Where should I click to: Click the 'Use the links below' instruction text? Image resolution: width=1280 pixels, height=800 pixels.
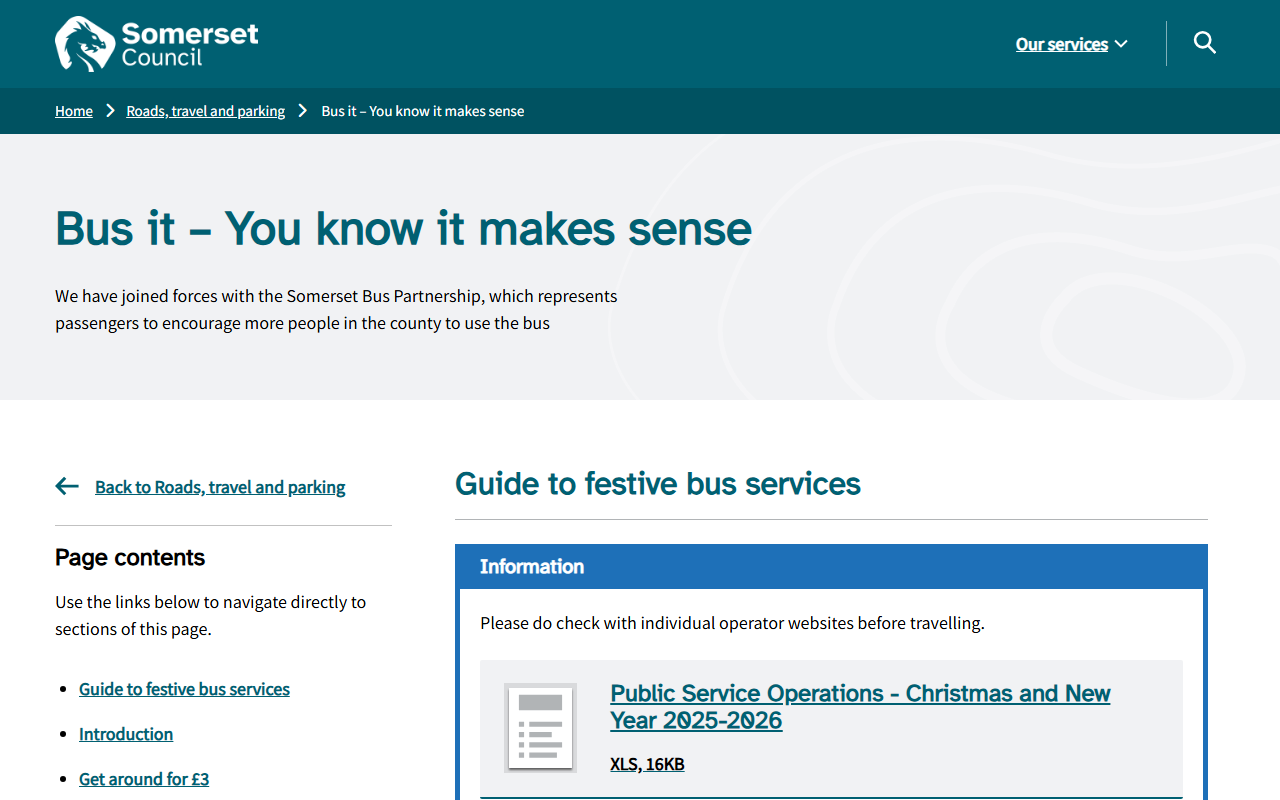(210, 616)
